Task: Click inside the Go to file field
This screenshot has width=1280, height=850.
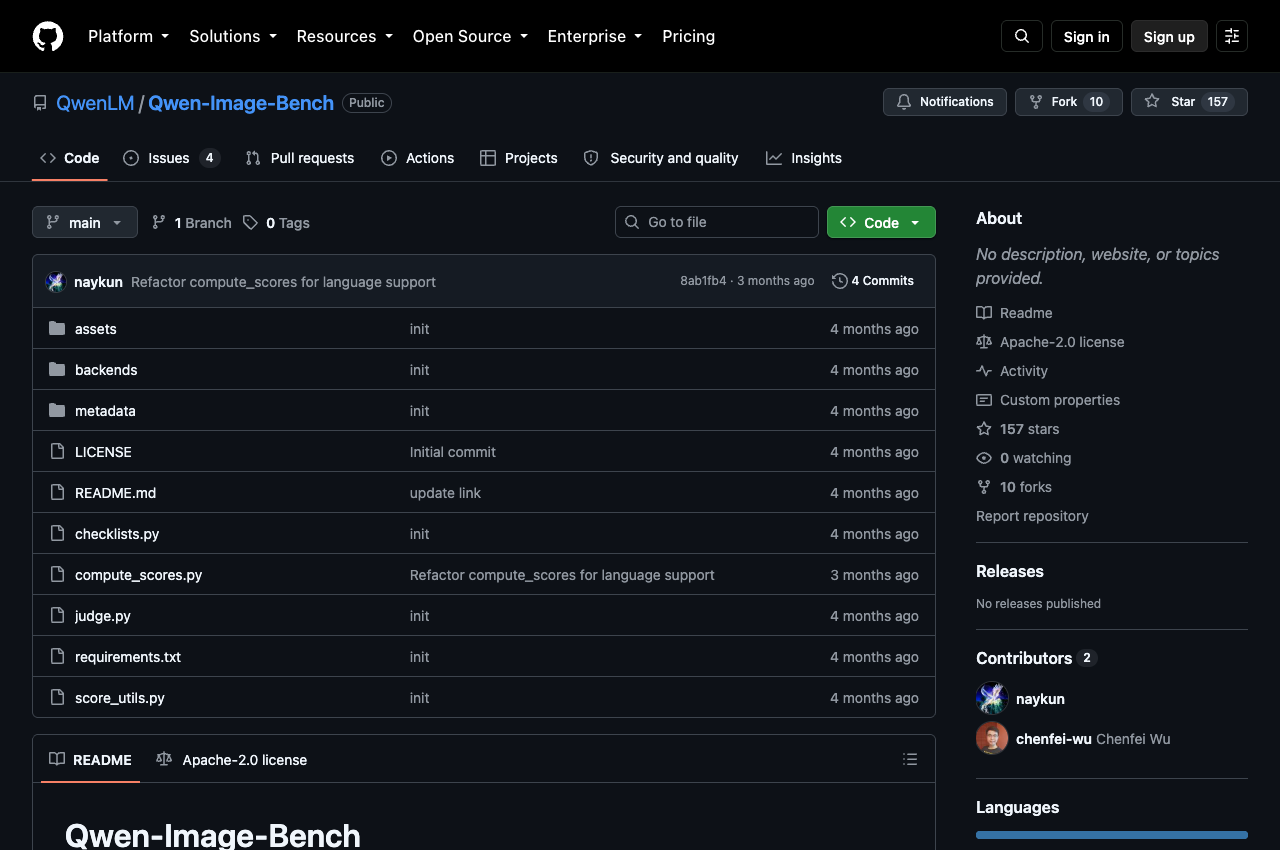Action: click(x=717, y=222)
